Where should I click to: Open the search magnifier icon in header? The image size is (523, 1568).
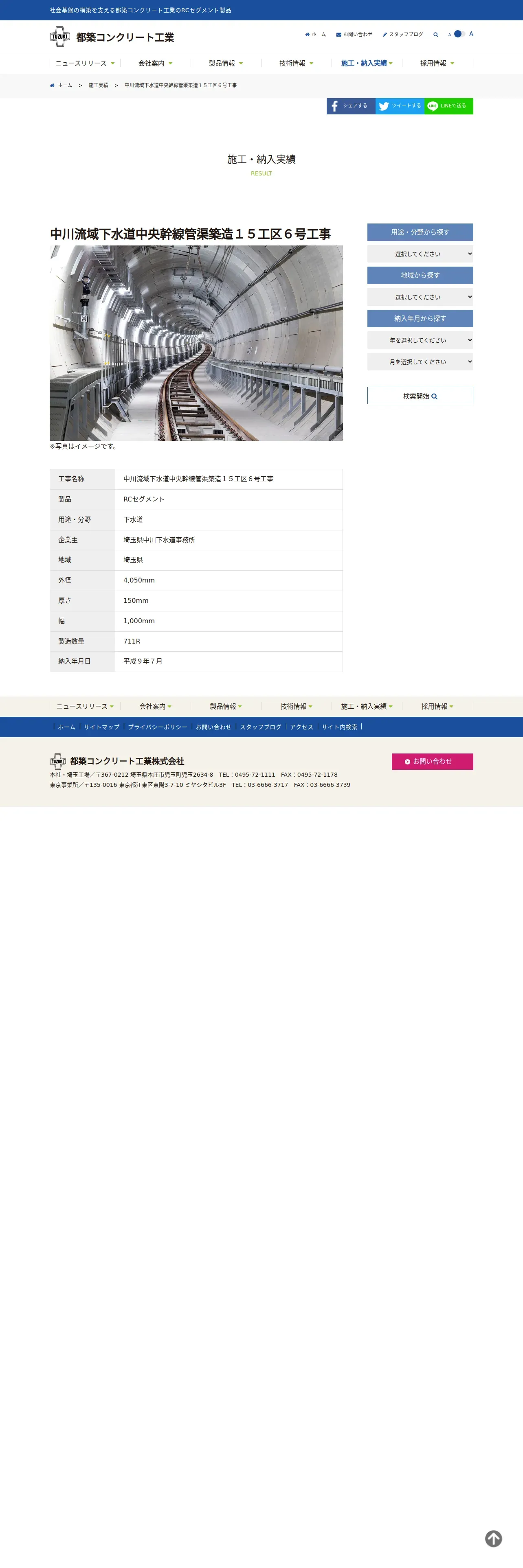point(436,35)
